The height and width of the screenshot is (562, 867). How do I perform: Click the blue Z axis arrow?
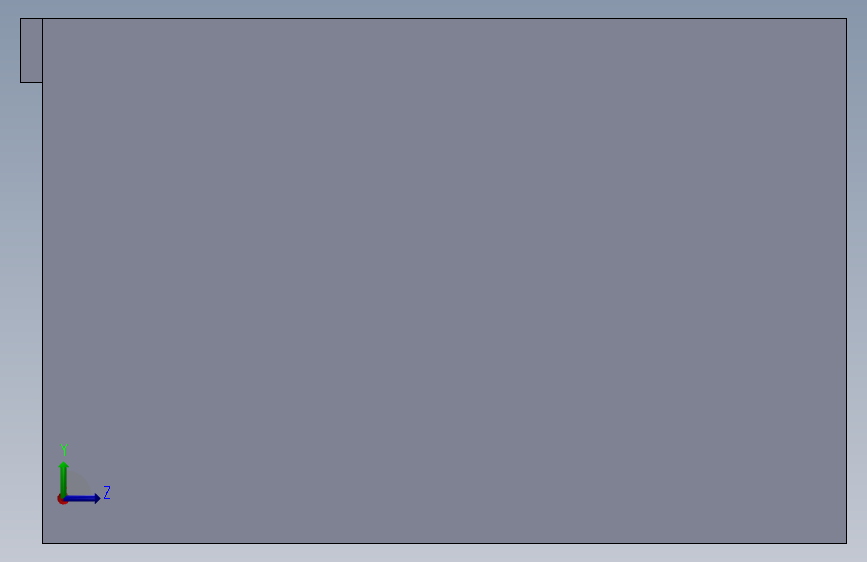pyautogui.click(x=83, y=499)
